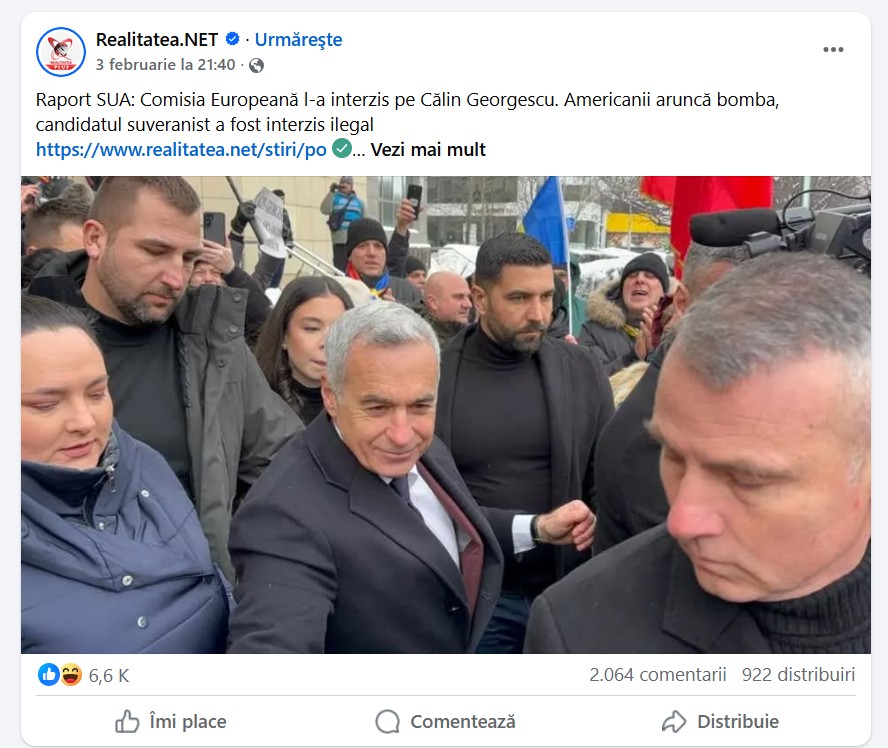Click the green checkmark after the link
This screenshot has width=888, height=748.
(341, 148)
